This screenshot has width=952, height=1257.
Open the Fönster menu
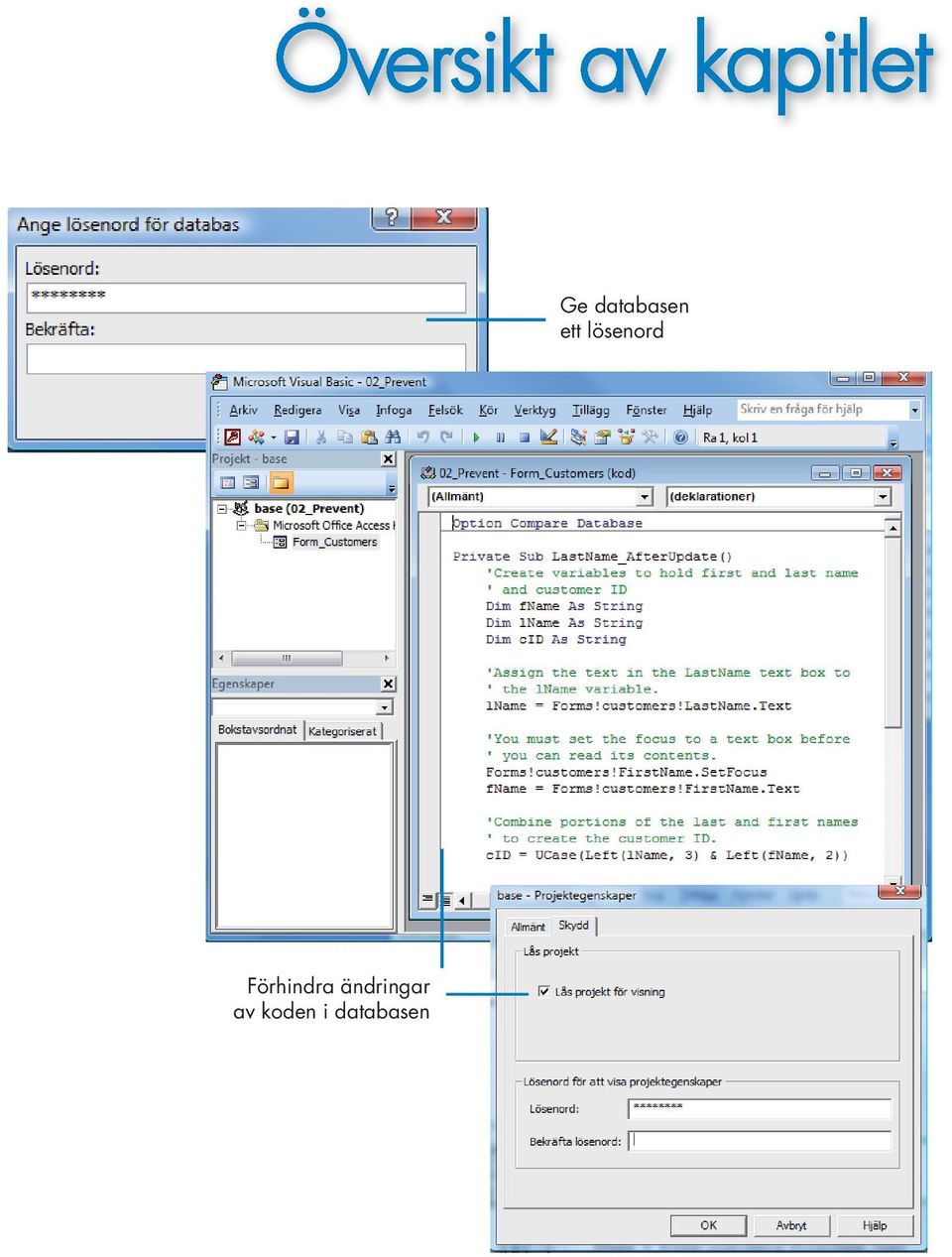click(647, 410)
